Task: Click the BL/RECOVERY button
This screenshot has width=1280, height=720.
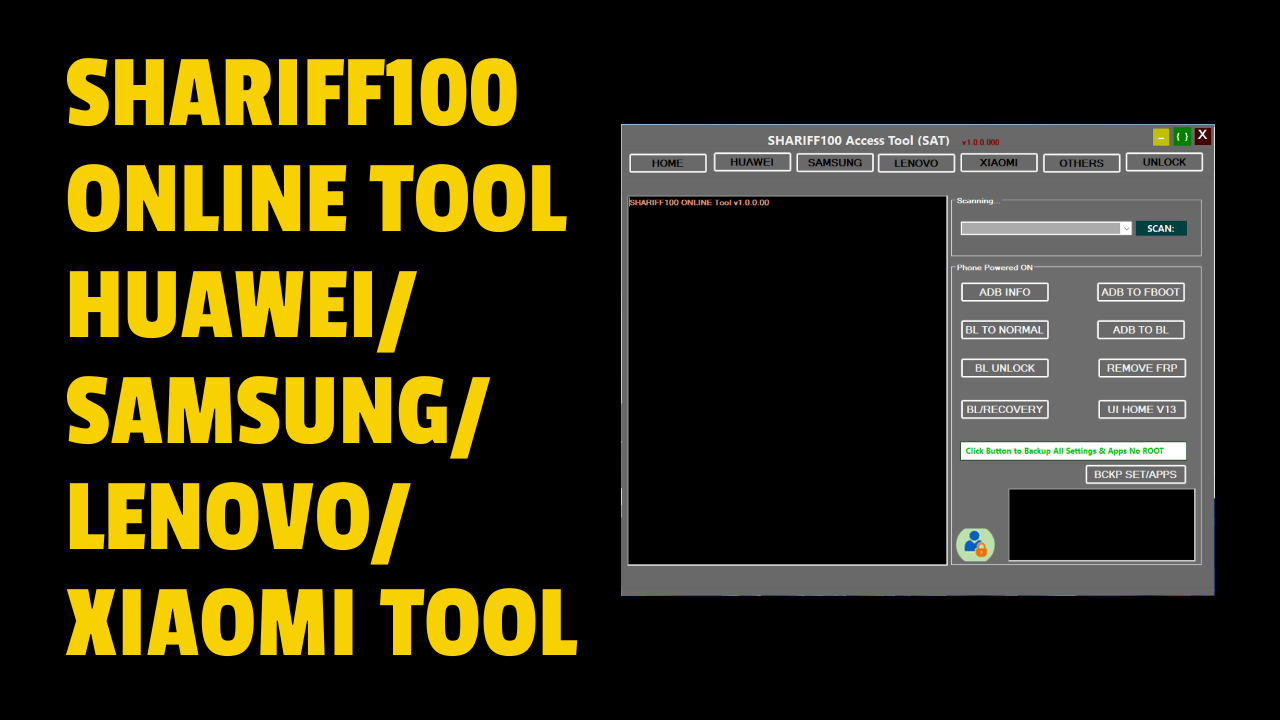Action: (1004, 409)
